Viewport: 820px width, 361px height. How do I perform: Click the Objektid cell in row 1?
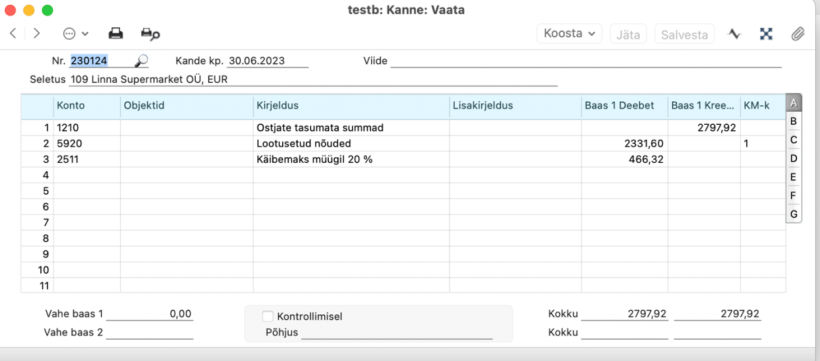[187, 127]
